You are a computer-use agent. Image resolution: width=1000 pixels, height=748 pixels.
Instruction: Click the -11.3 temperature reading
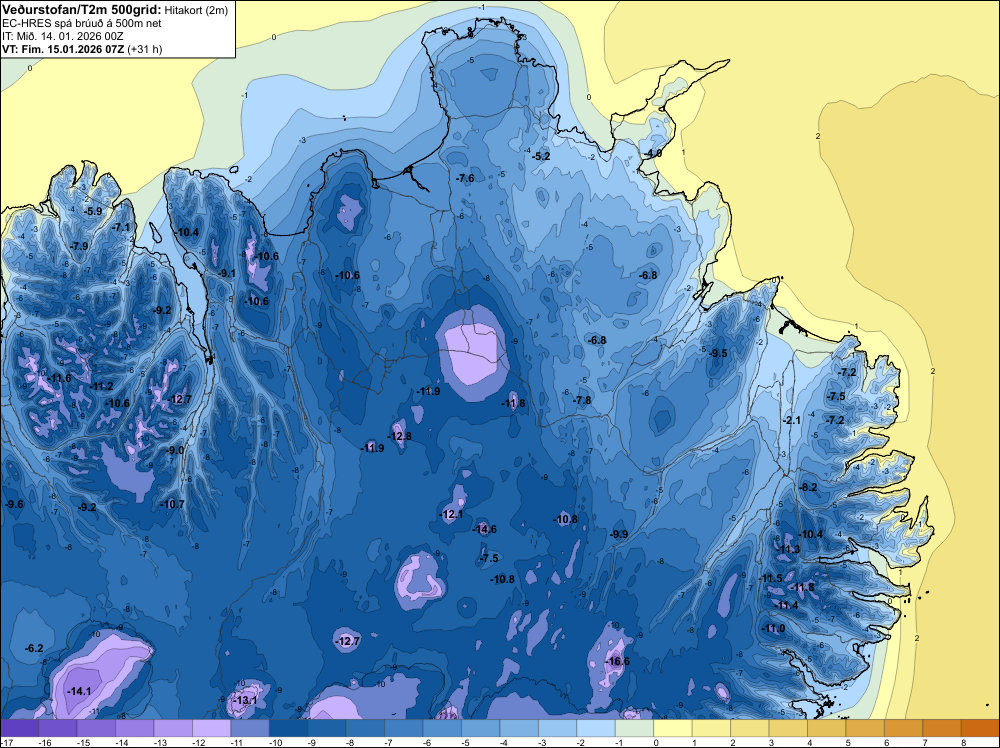click(x=788, y=550)
